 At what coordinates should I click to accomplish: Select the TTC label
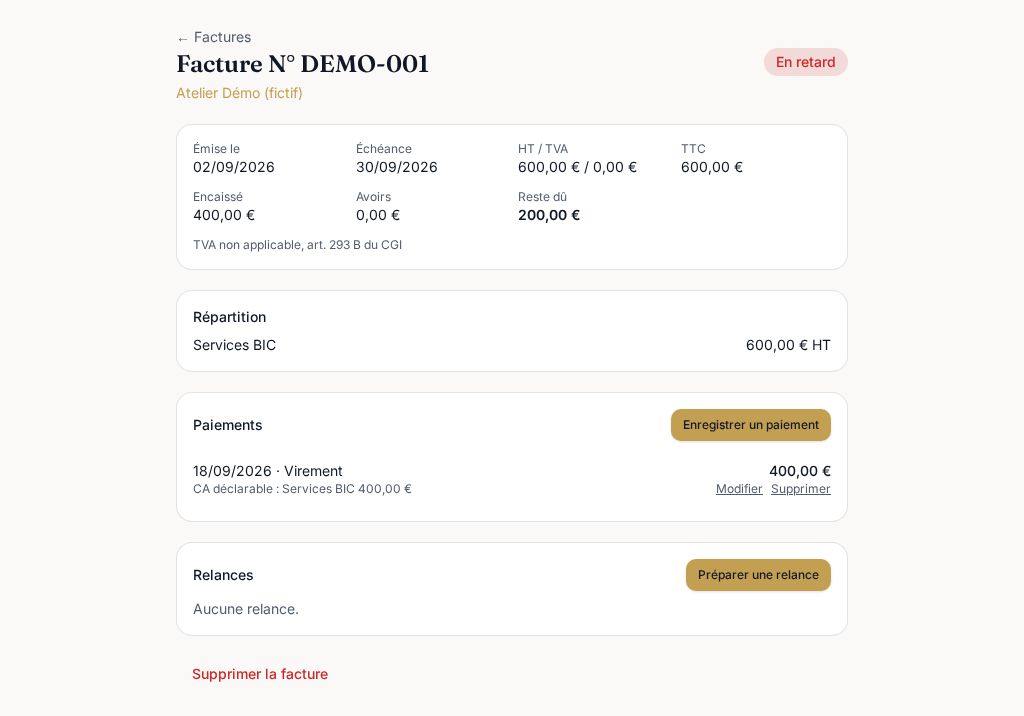[x=693, y=149]
